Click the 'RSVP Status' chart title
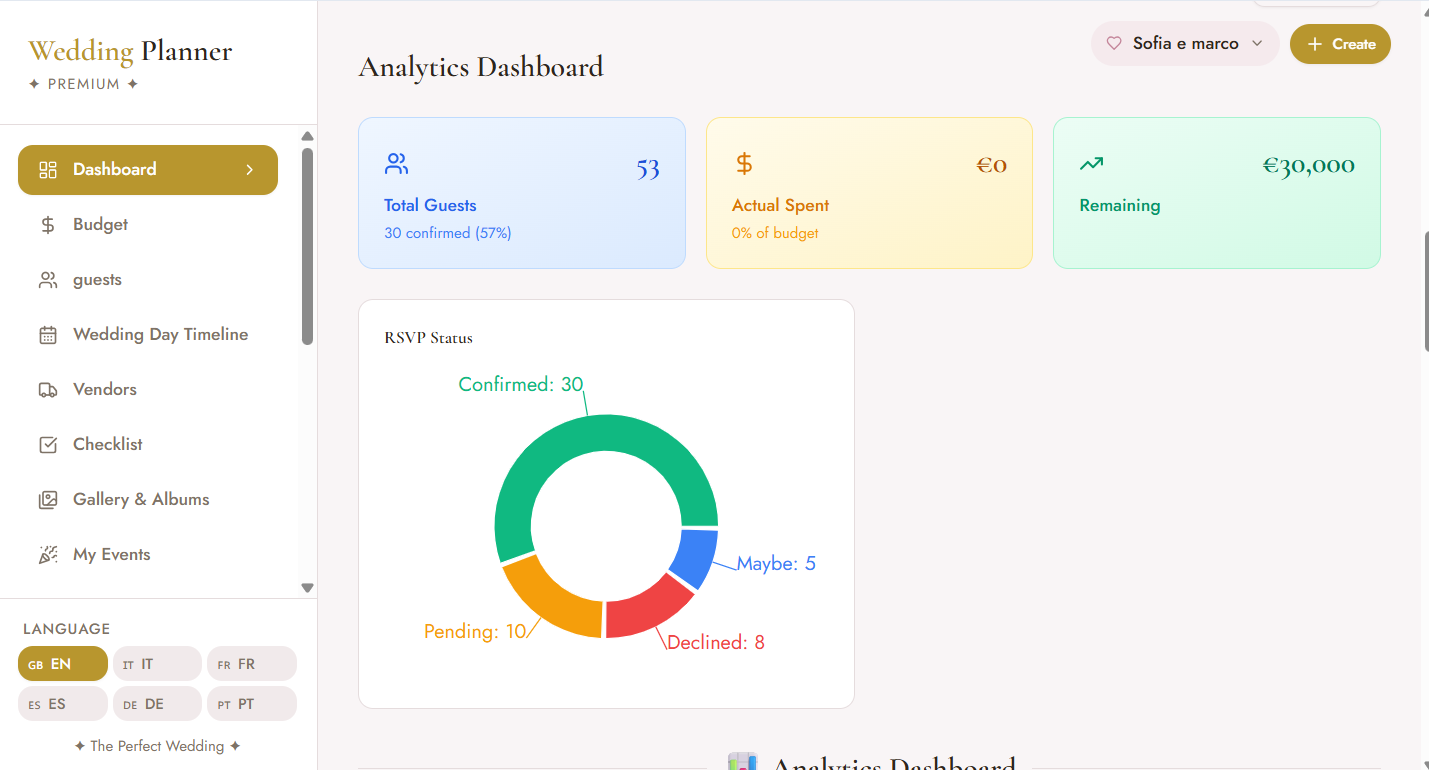 point(428,338)
